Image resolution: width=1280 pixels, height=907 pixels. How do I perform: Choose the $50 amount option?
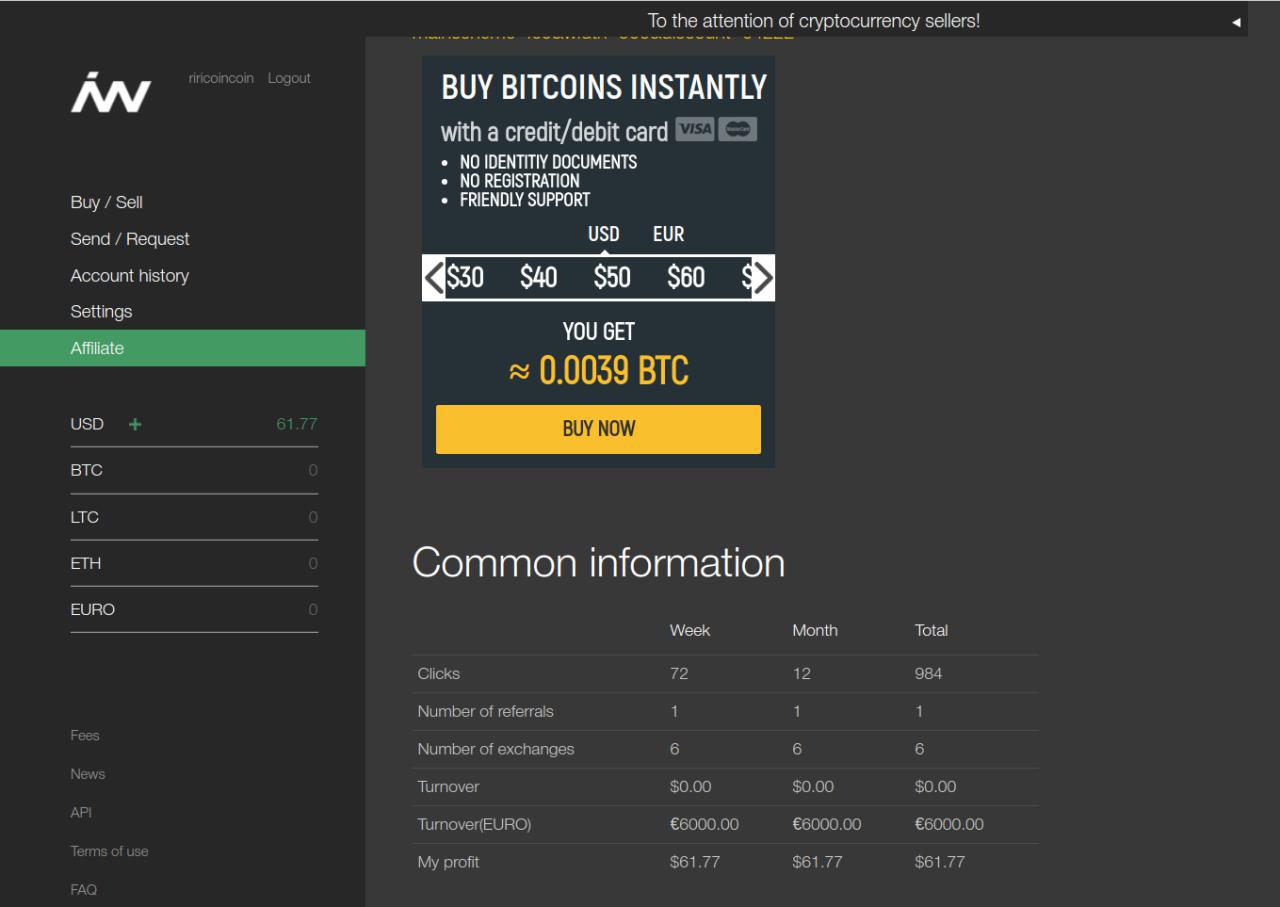tap(612, 277)
